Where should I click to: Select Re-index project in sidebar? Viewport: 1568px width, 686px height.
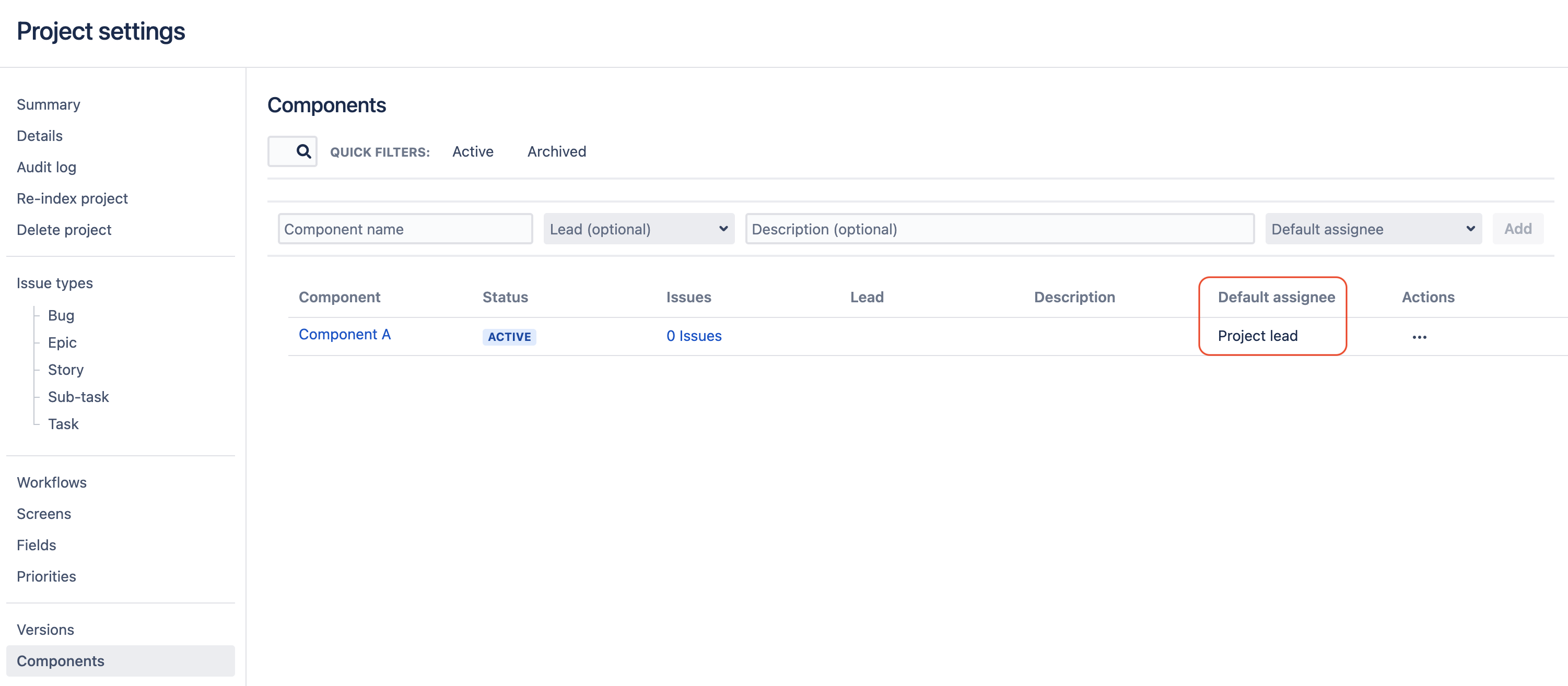pyautogui.click(x=72, y=198)
